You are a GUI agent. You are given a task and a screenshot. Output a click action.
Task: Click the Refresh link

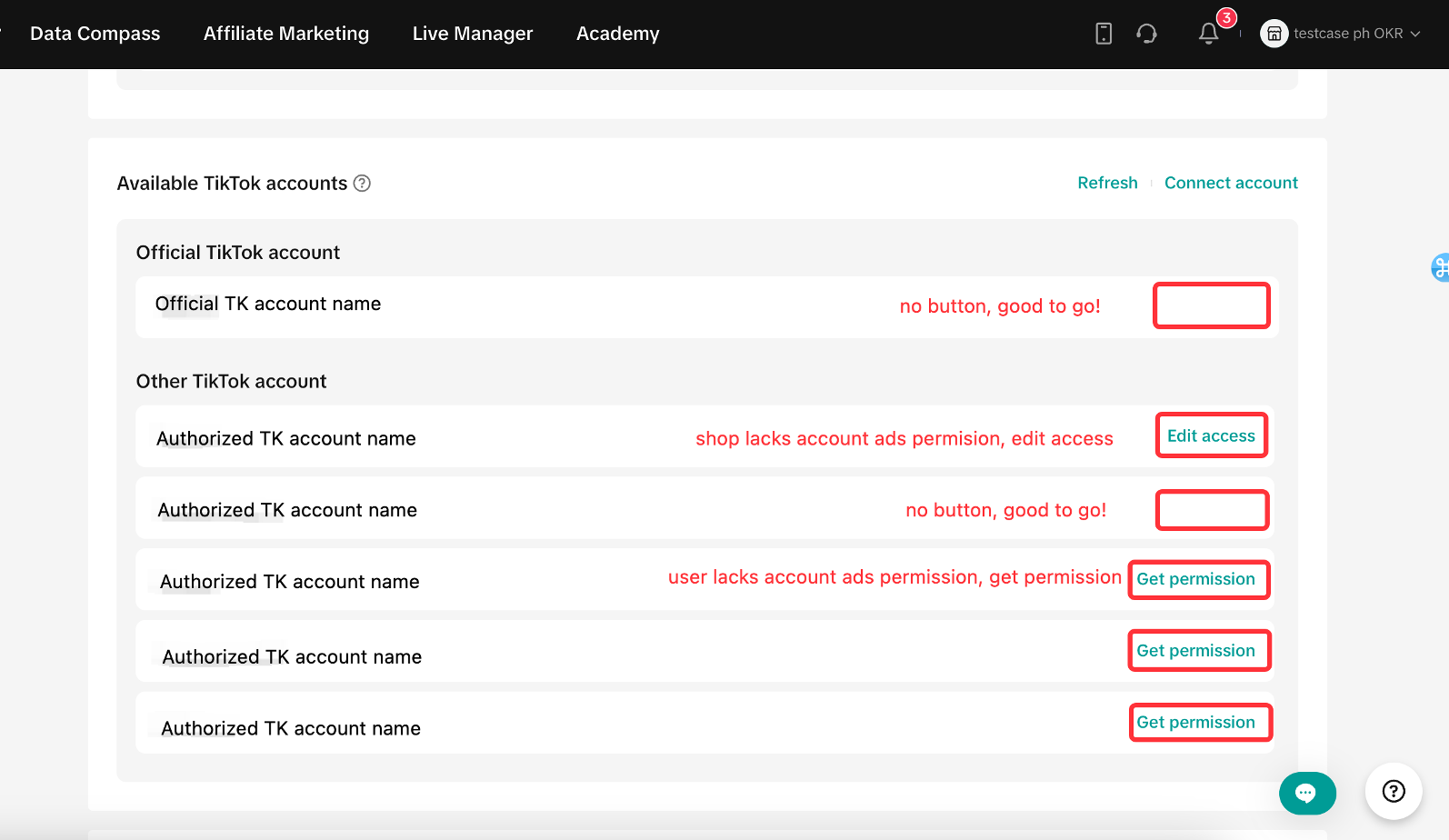1107,183
